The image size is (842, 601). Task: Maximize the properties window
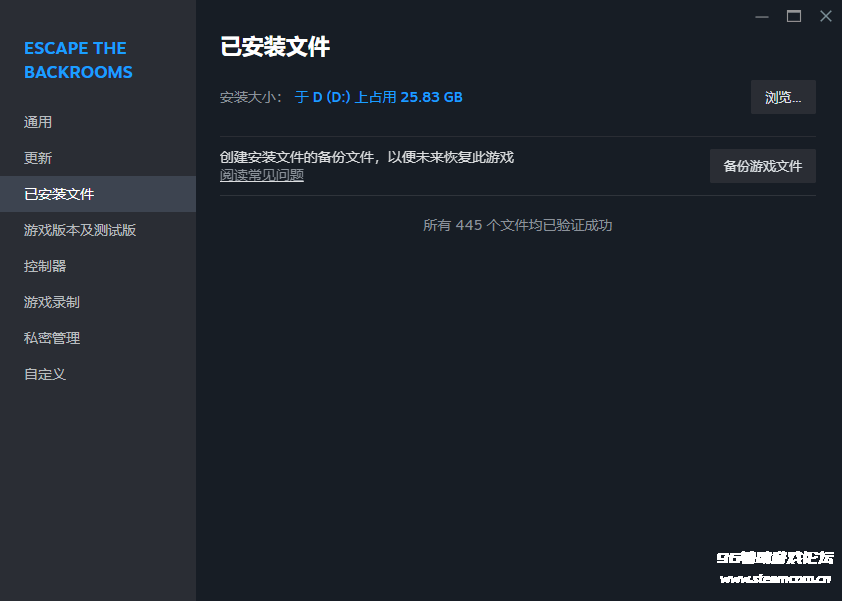pyautogui.click(x=794, y=17)
